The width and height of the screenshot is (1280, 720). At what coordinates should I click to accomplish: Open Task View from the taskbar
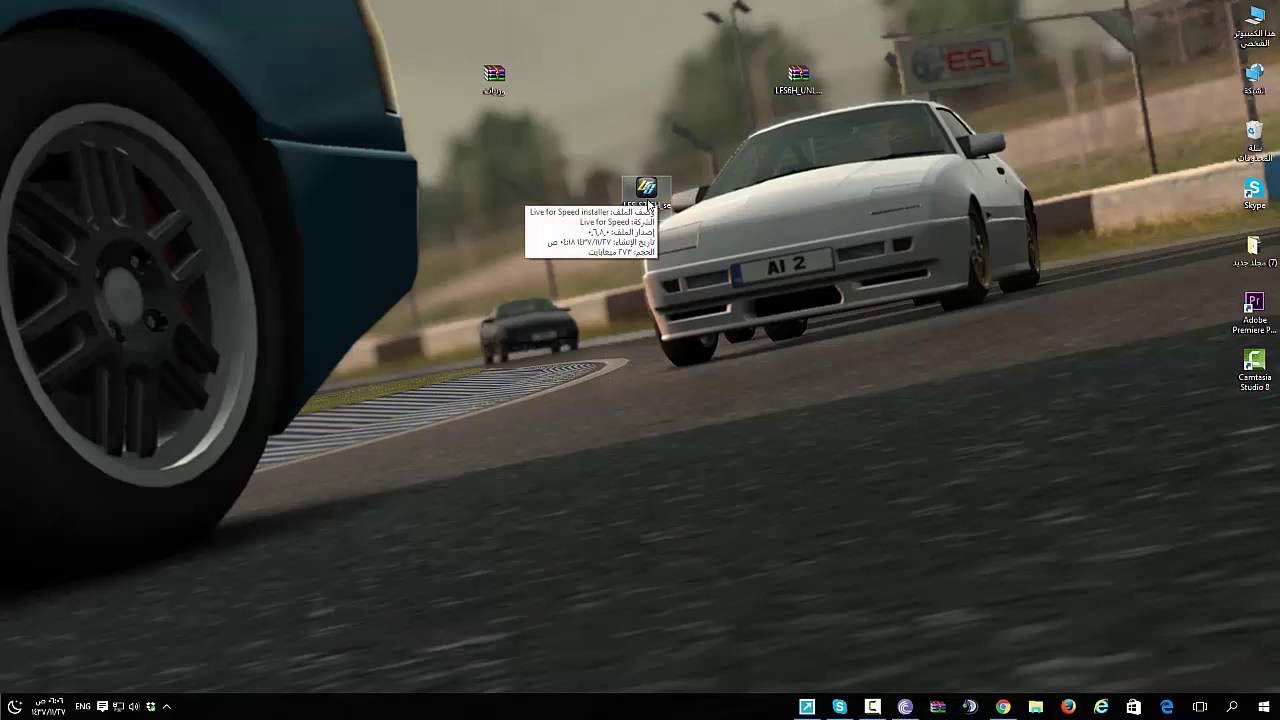click(1200, 707)
